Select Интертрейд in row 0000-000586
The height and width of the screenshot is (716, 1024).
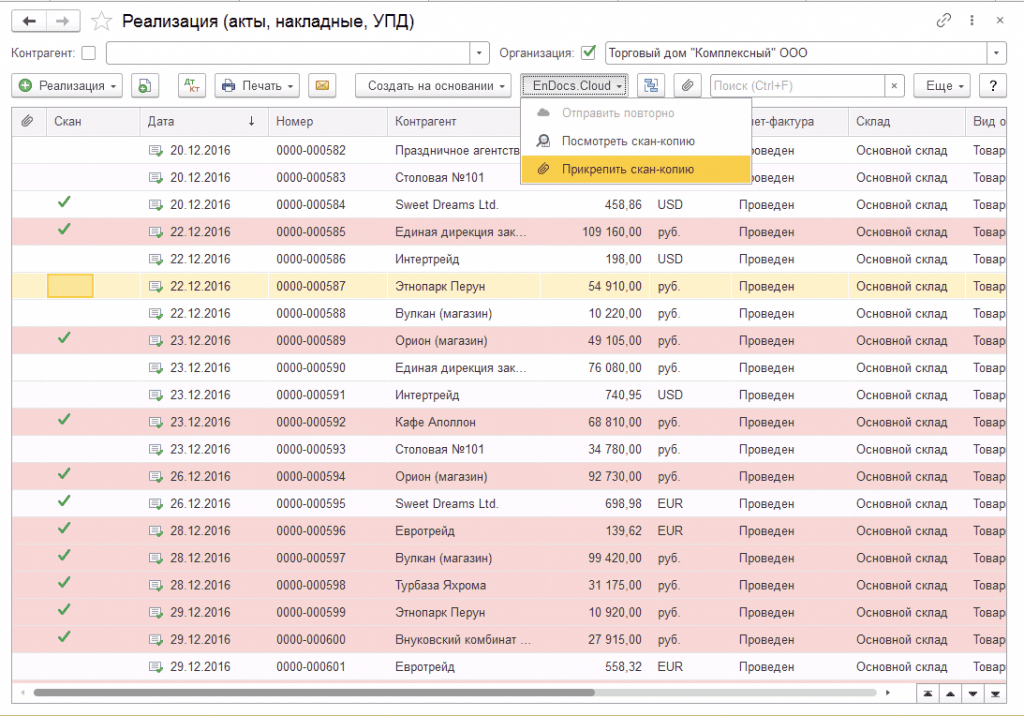pyautogui.click(x=427, y=259)
